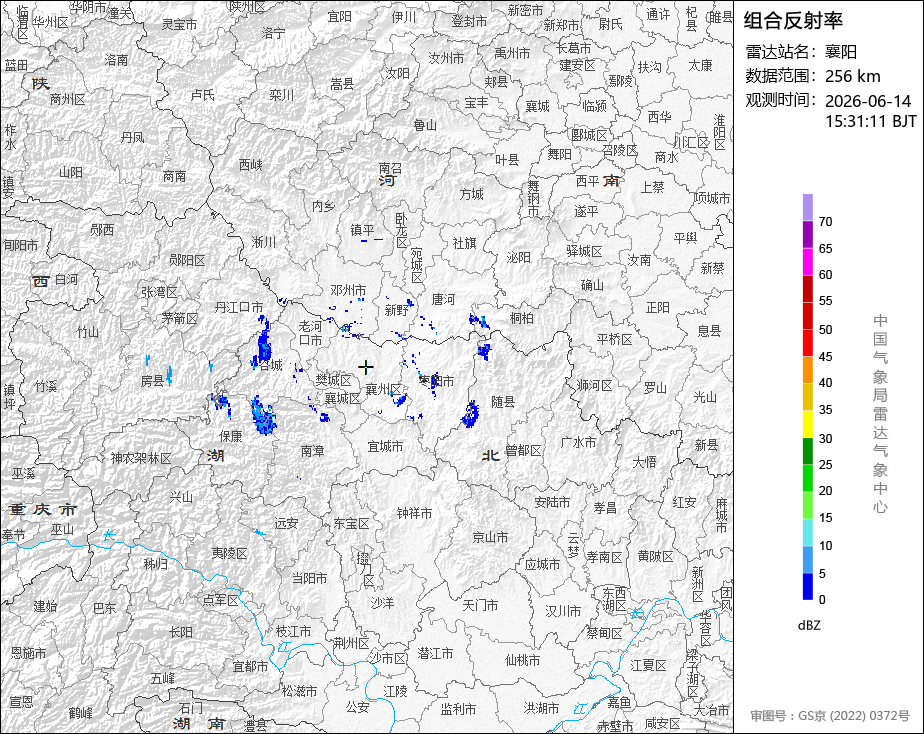Click the 曾都区 map label
This screenshot has height=734, width=924.
point(523,451)
